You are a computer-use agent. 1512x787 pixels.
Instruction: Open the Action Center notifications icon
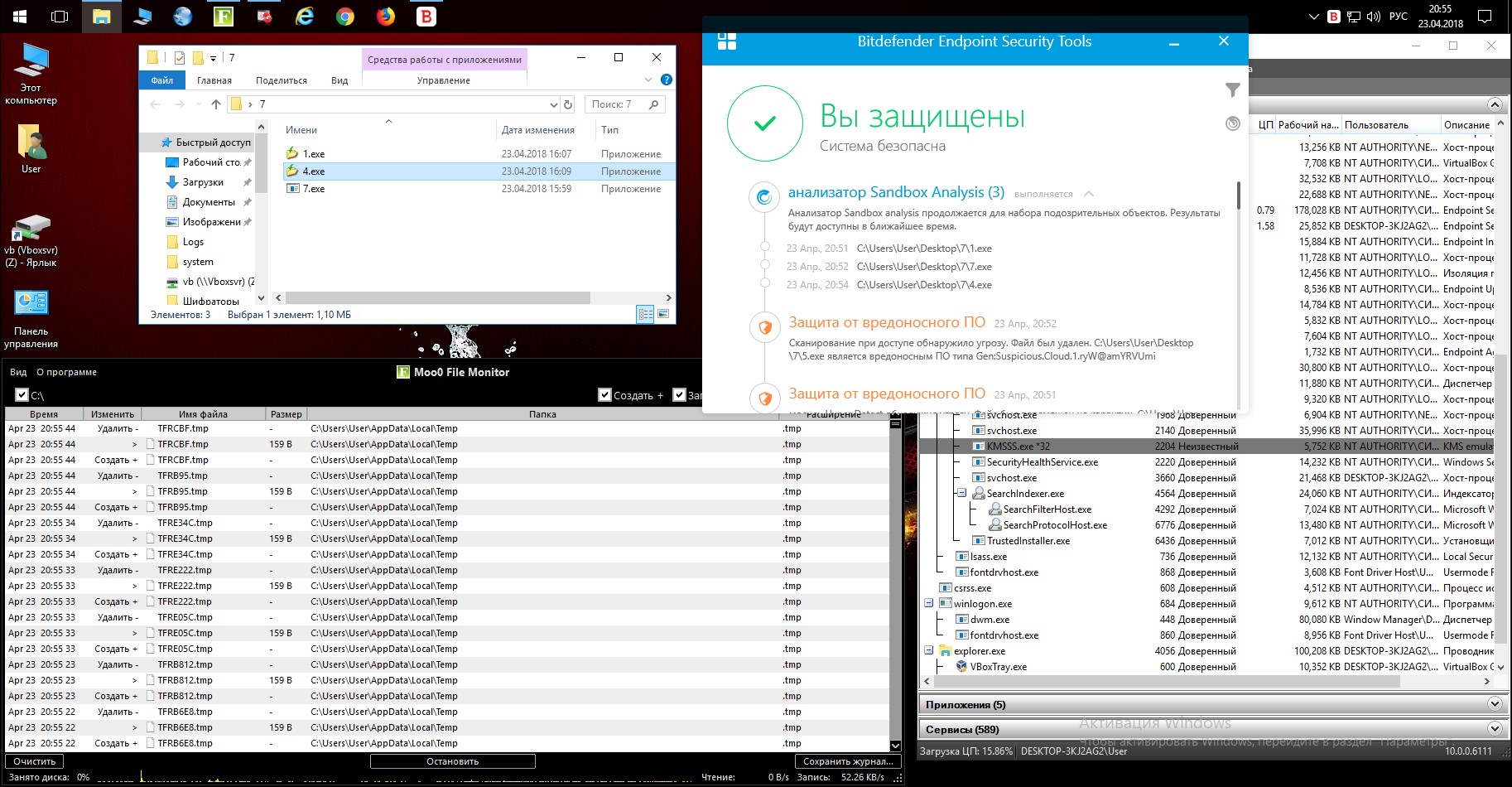(x=1485, y=17)
